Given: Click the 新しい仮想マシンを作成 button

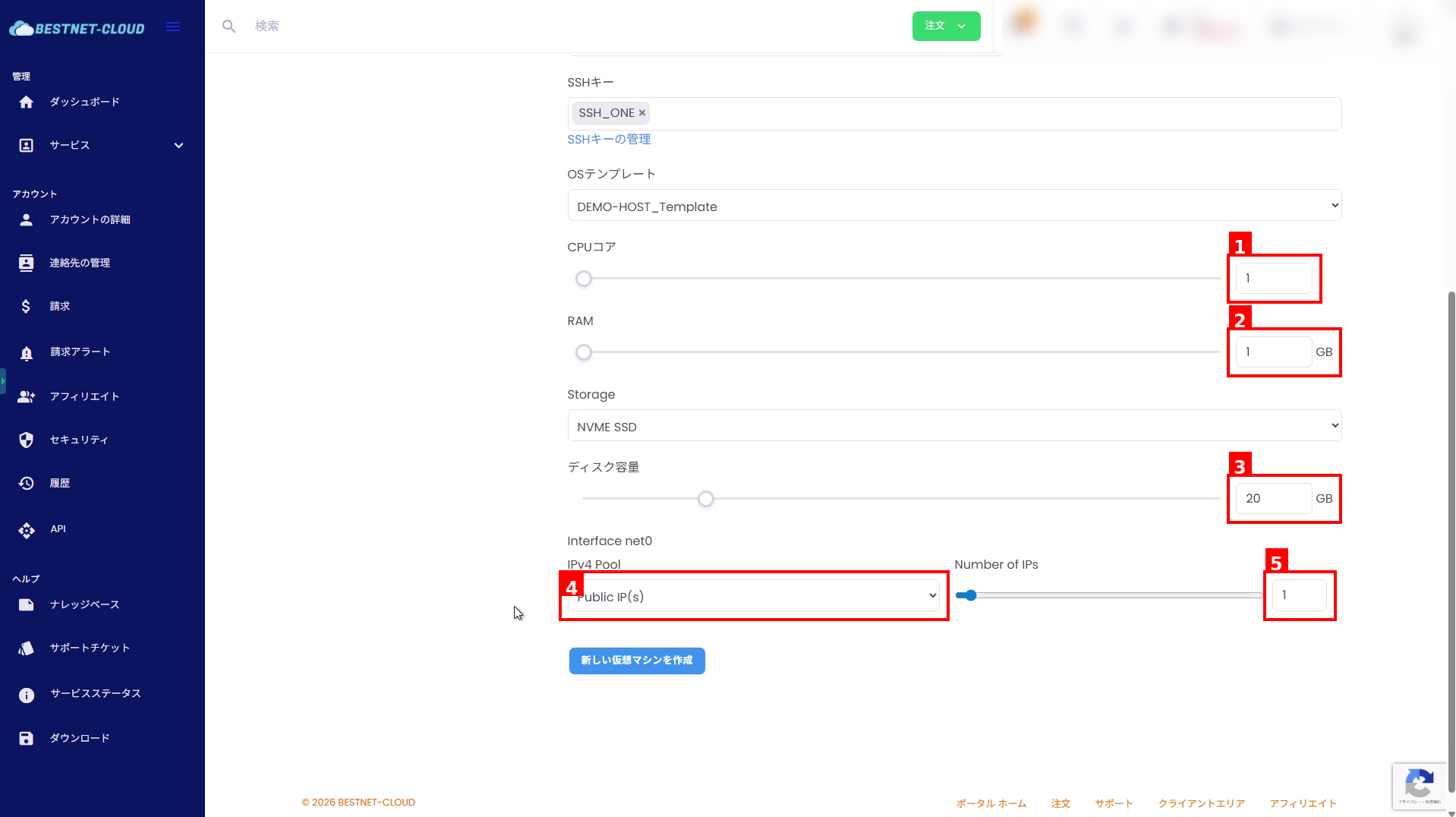Looking at the screenshot, I should click(636, 661).
